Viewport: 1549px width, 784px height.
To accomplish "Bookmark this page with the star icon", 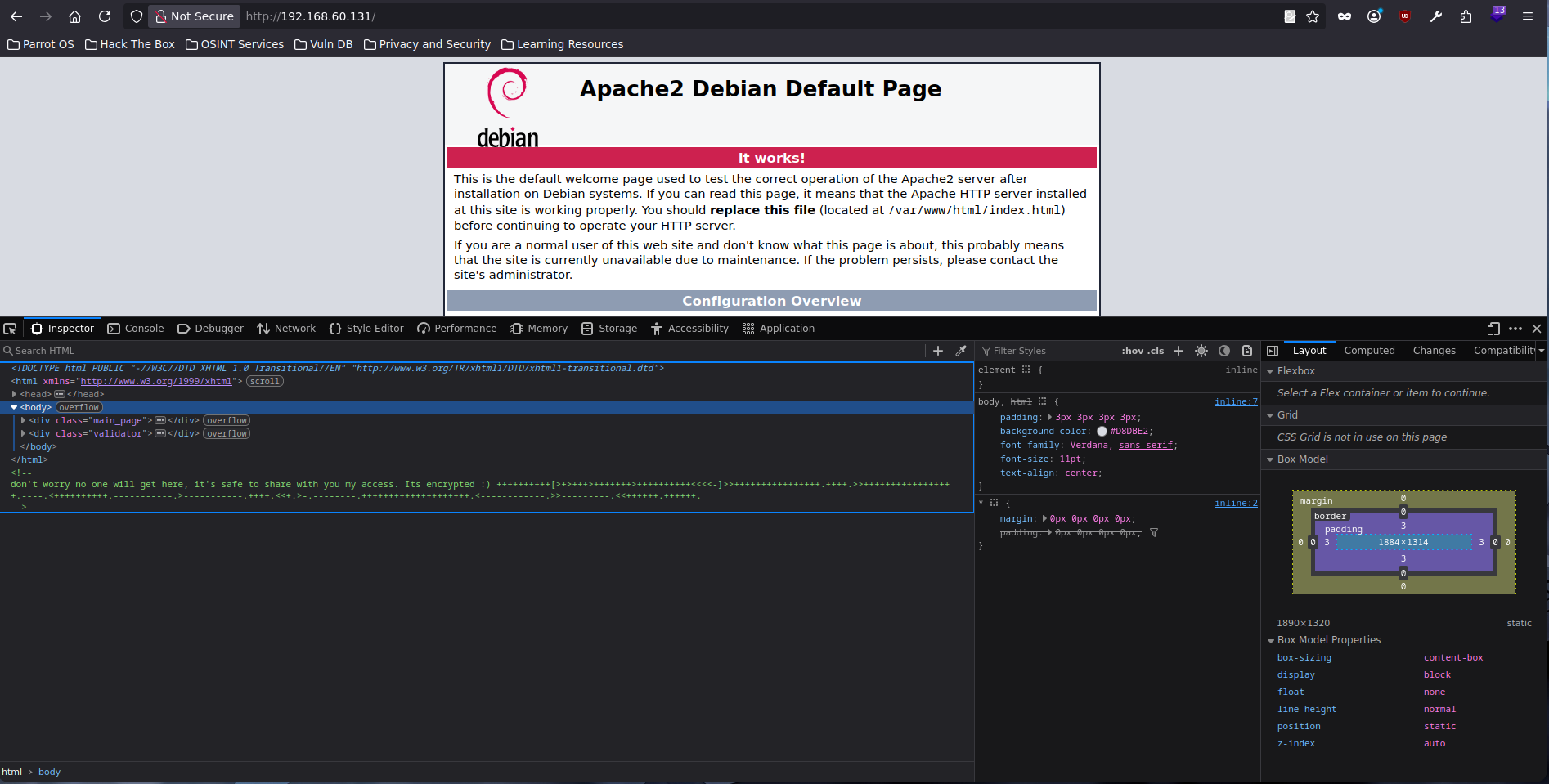I will tap(1313, 16).
